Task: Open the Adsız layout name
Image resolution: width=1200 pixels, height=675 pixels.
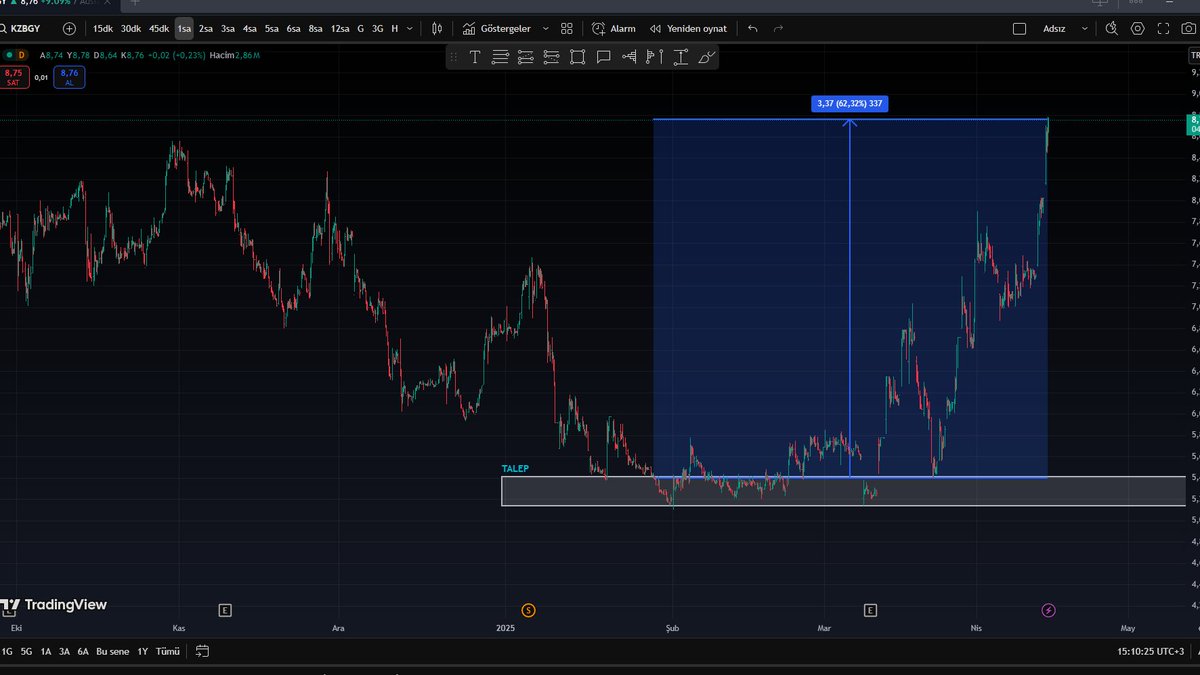Action: pos(1055,29)
